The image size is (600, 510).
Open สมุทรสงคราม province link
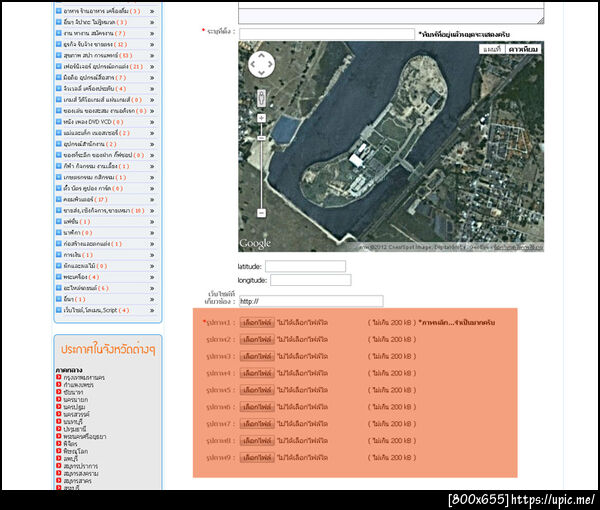(x=81, y=473)
